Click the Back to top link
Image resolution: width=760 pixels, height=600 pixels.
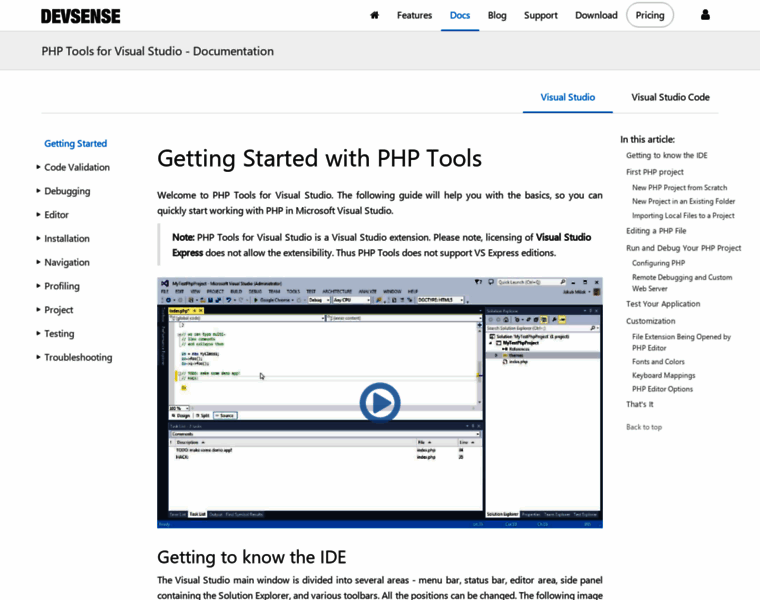click(644, 427)
